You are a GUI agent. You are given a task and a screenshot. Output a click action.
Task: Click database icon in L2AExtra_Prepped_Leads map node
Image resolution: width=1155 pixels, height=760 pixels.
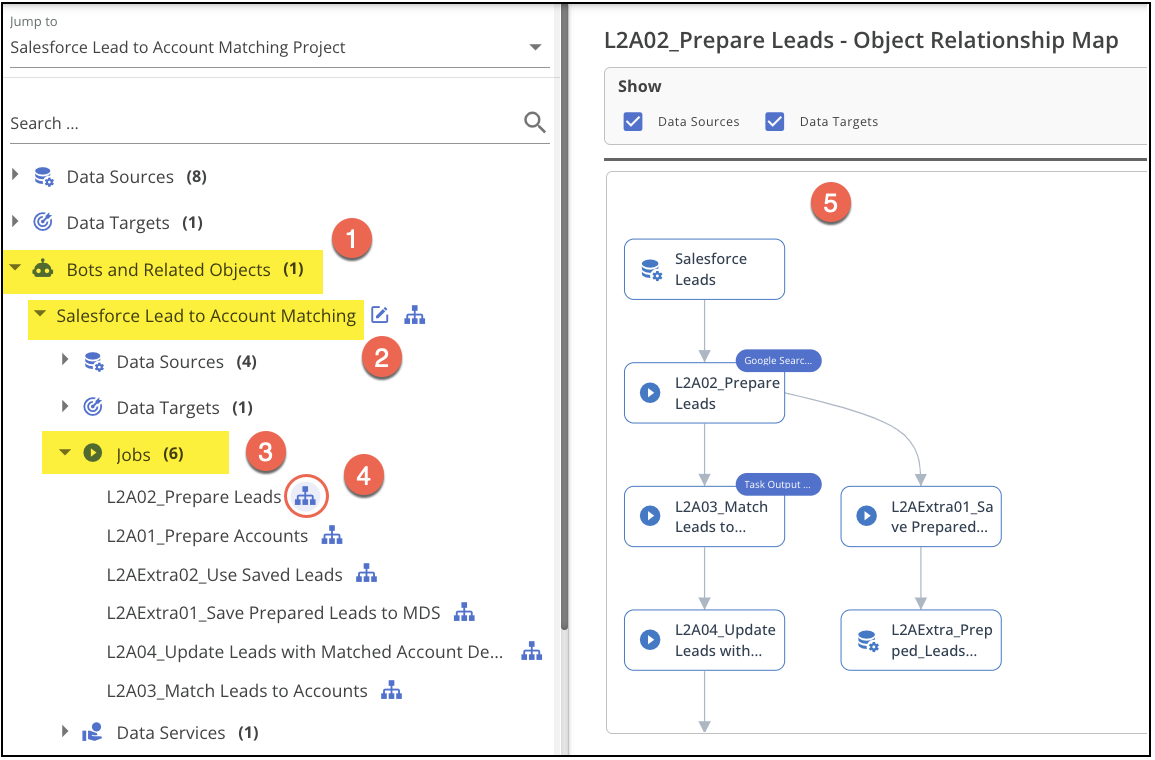868,641
